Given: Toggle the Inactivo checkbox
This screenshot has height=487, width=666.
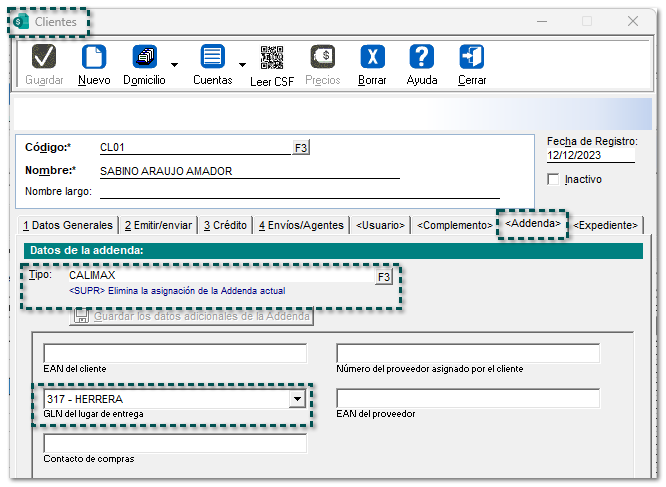Looking at the screenshot, I should [554, 180].
